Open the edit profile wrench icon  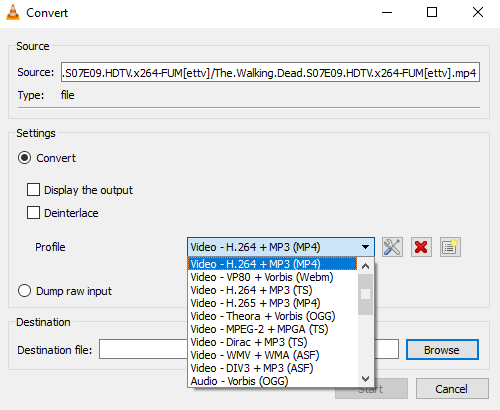click(392, 247)
